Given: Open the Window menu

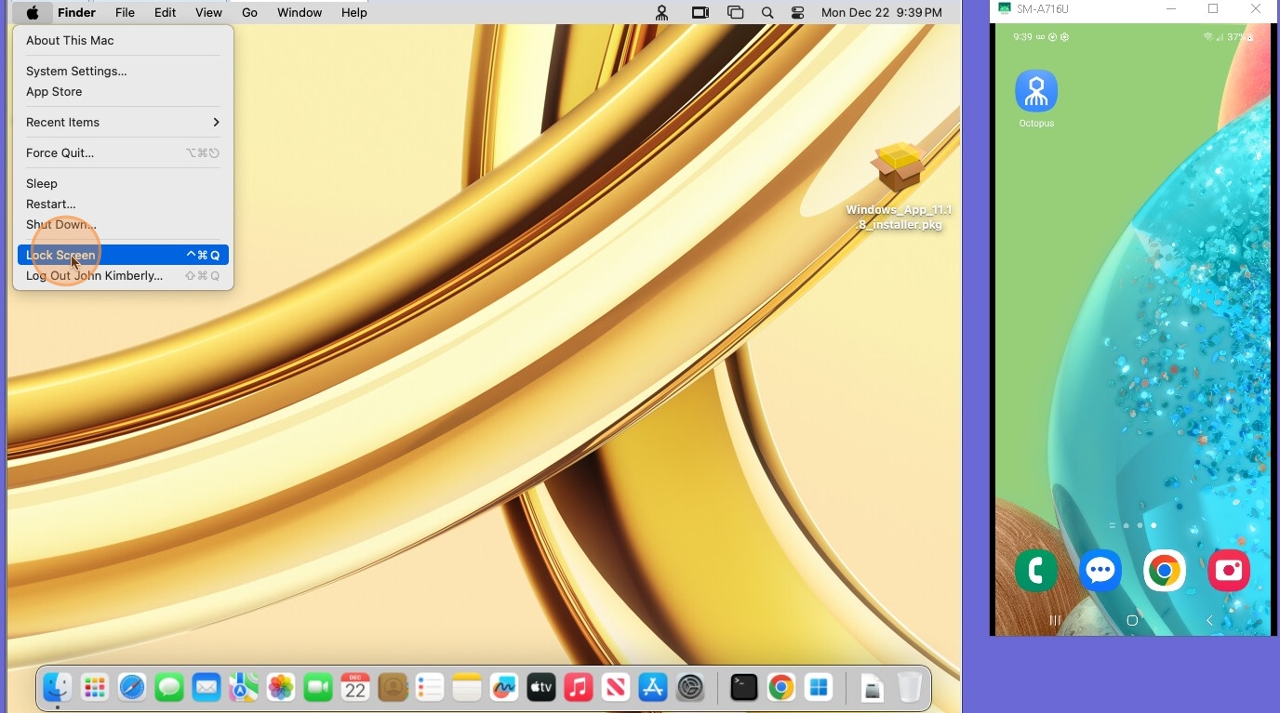Looking at the screenshot, I should click(x=299, y=13).
